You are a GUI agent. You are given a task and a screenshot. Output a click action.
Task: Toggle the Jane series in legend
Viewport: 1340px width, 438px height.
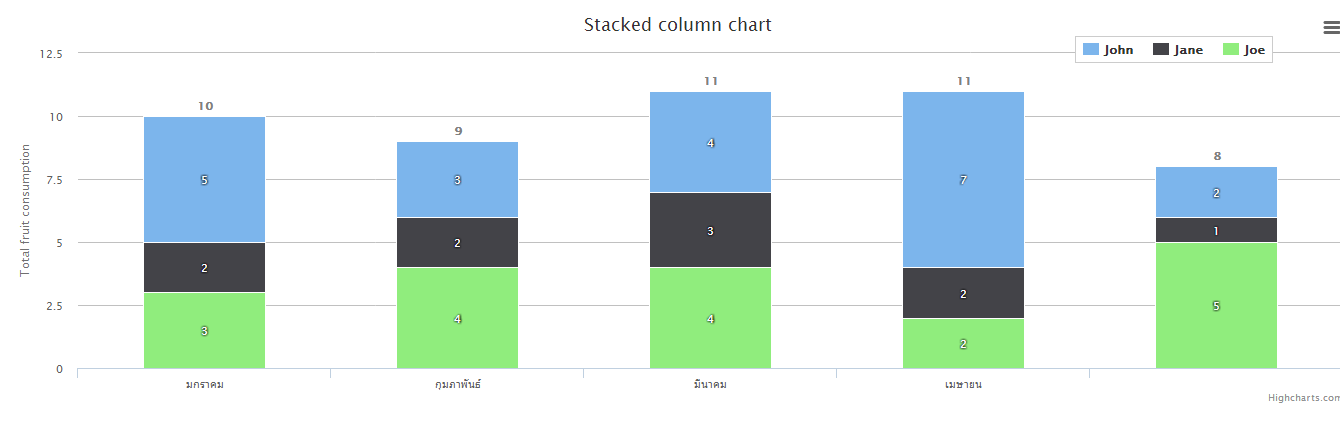[1188, 50]
